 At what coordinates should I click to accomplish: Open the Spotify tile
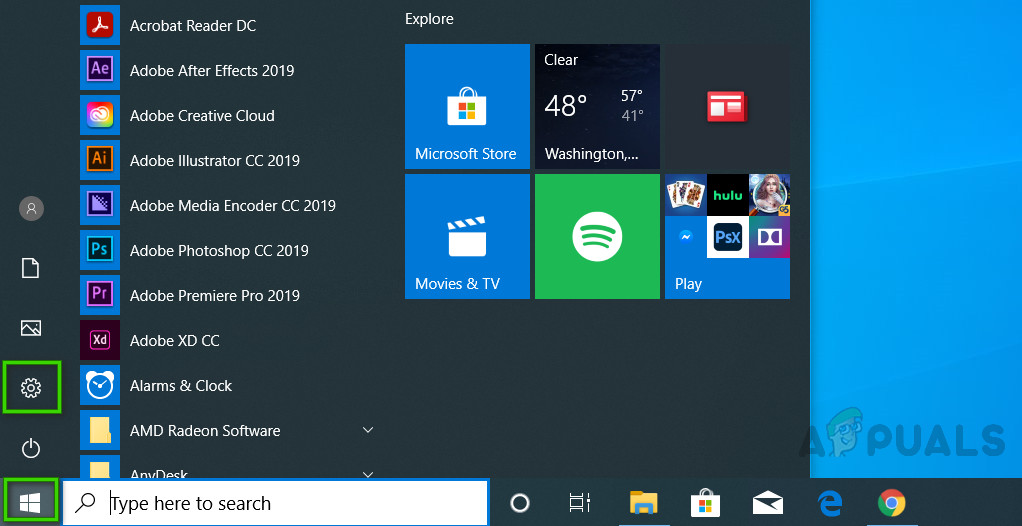pos(597,236)
